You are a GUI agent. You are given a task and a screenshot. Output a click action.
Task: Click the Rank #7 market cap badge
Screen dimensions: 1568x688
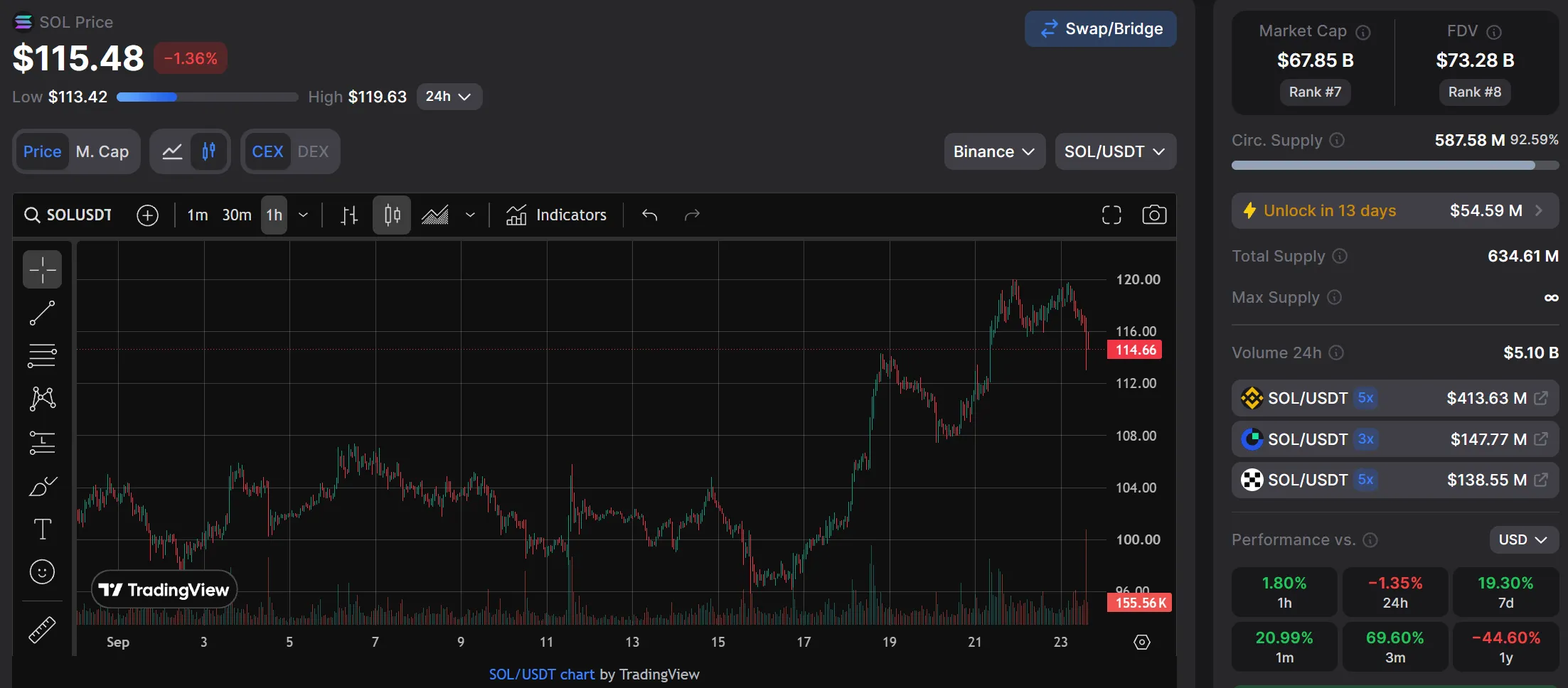click(x=1315, y=92)
